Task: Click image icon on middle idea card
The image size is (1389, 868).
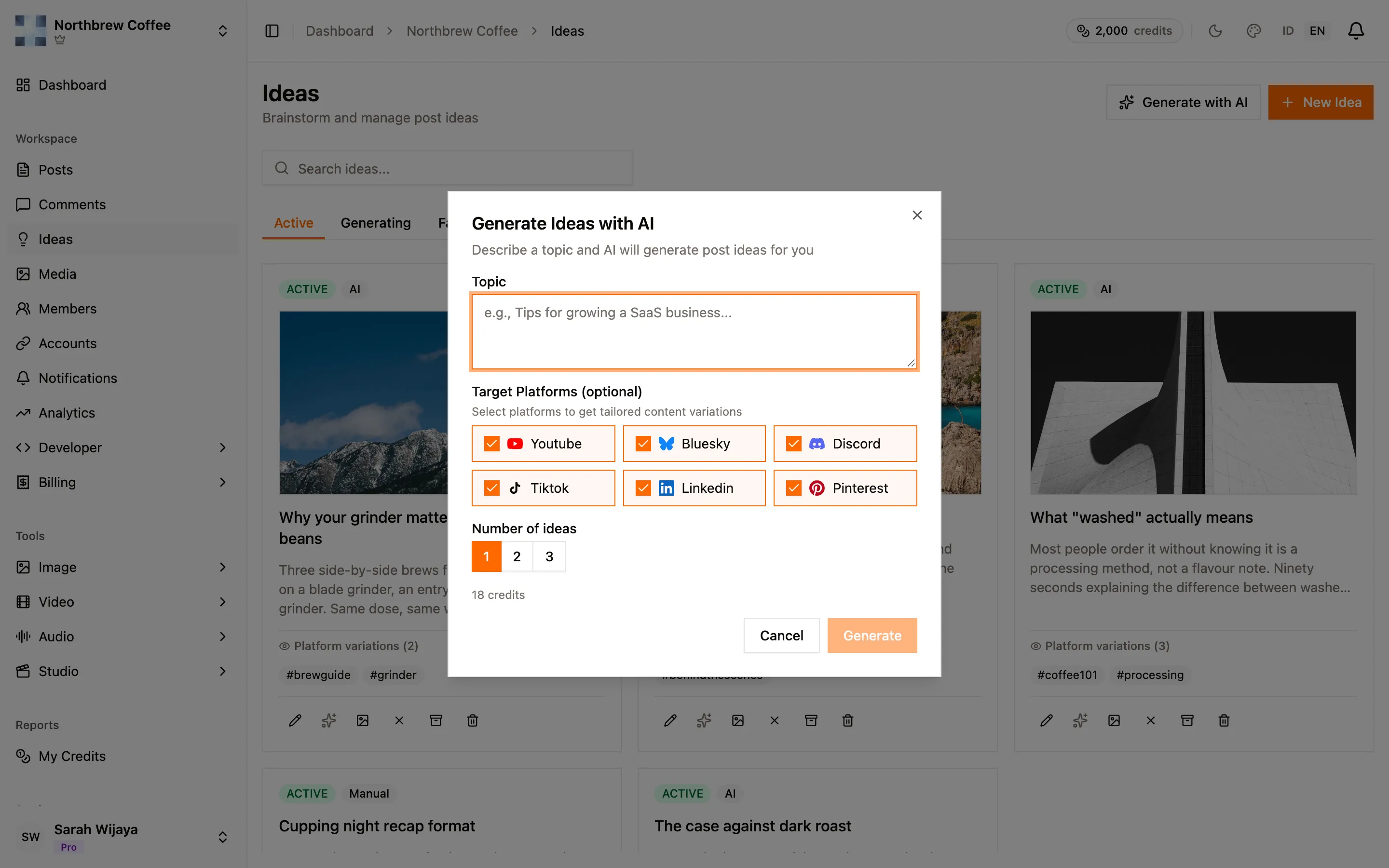Action: pyautogui.click(x=738, y=720)
